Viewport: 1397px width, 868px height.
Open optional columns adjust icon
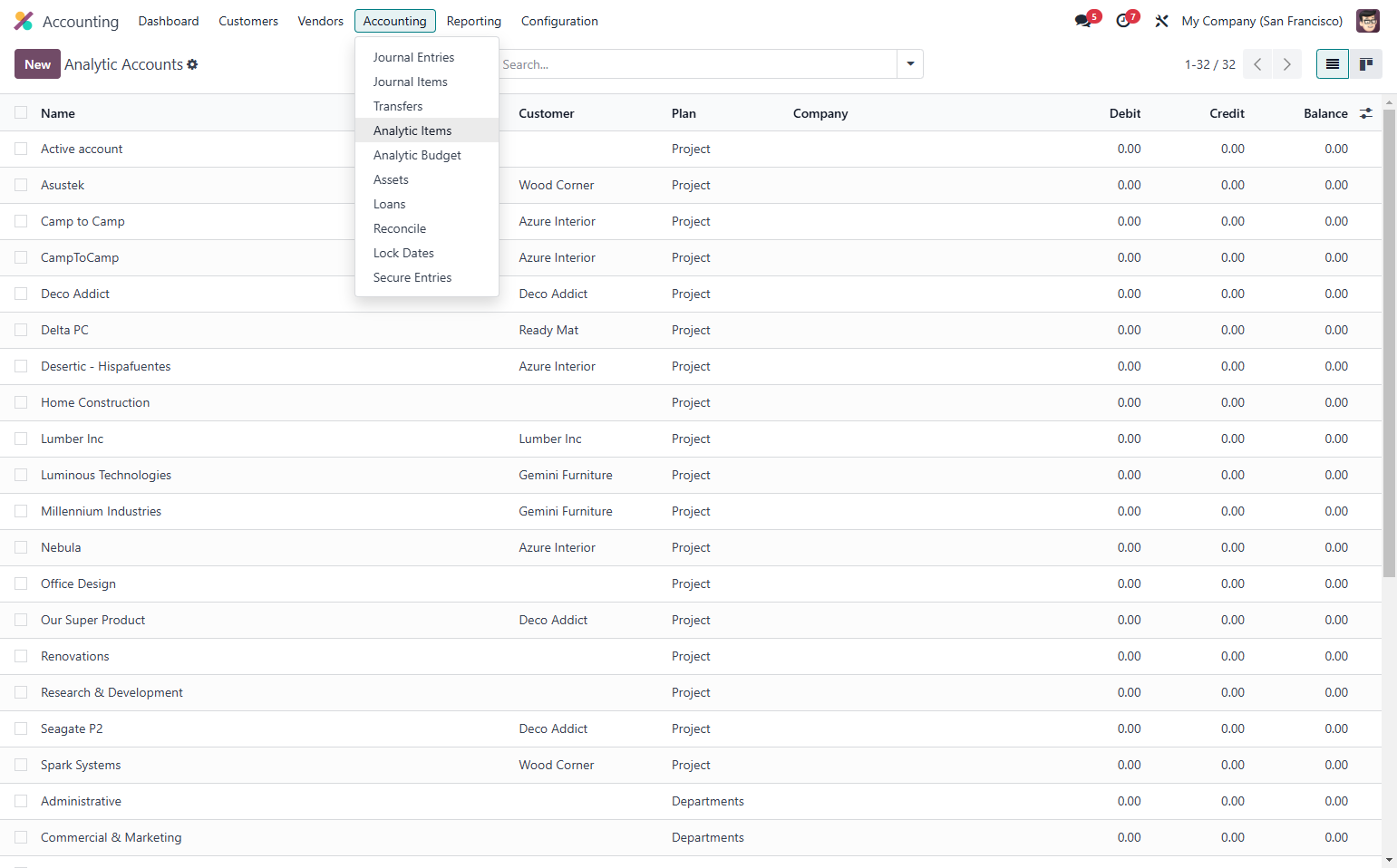[1366, 113]
